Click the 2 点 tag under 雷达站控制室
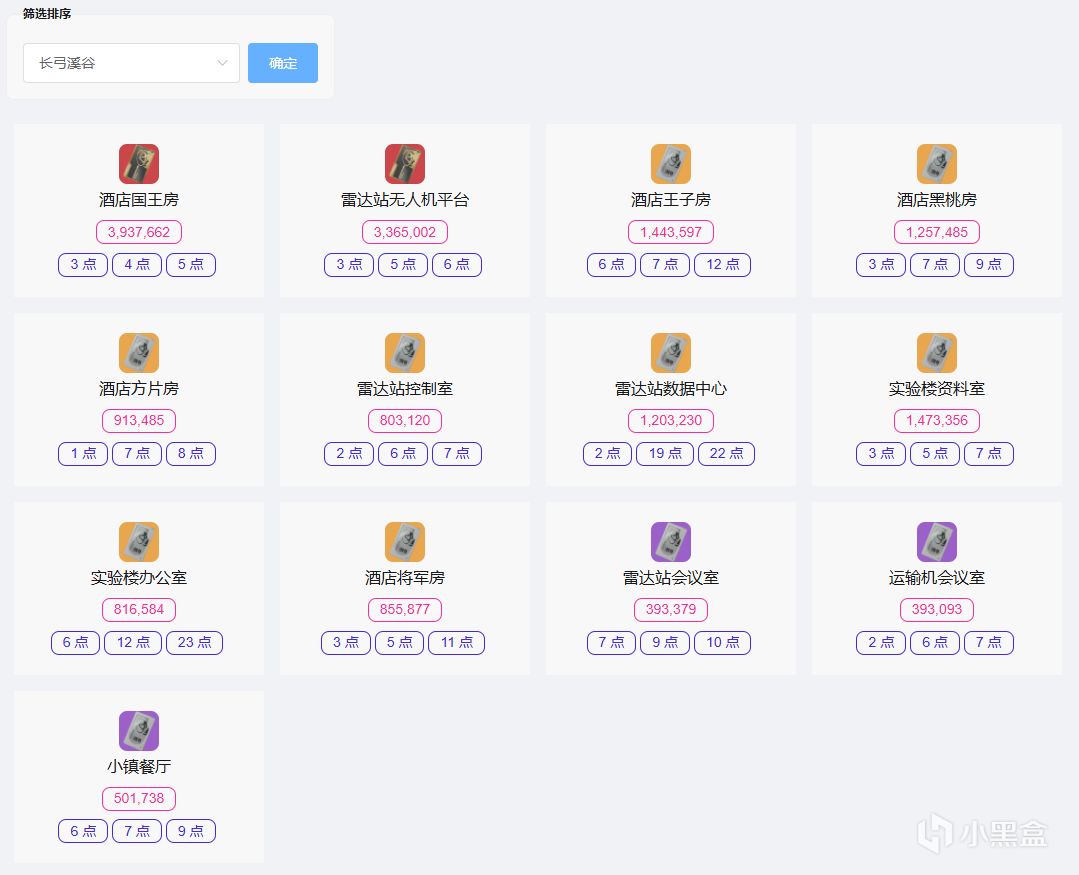Screen dimensions: 1079x875 [349, 453]
